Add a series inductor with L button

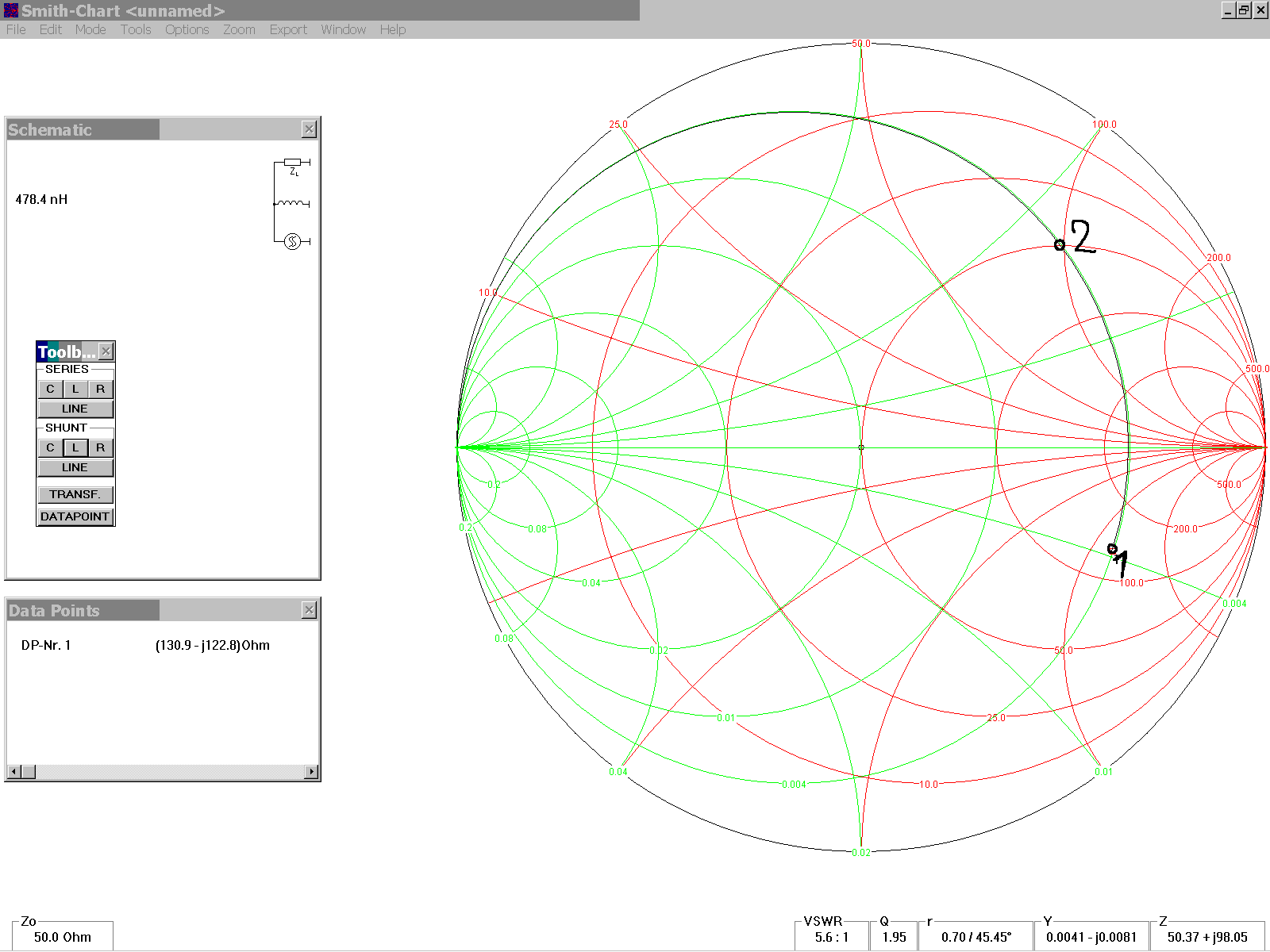point(75,389)
